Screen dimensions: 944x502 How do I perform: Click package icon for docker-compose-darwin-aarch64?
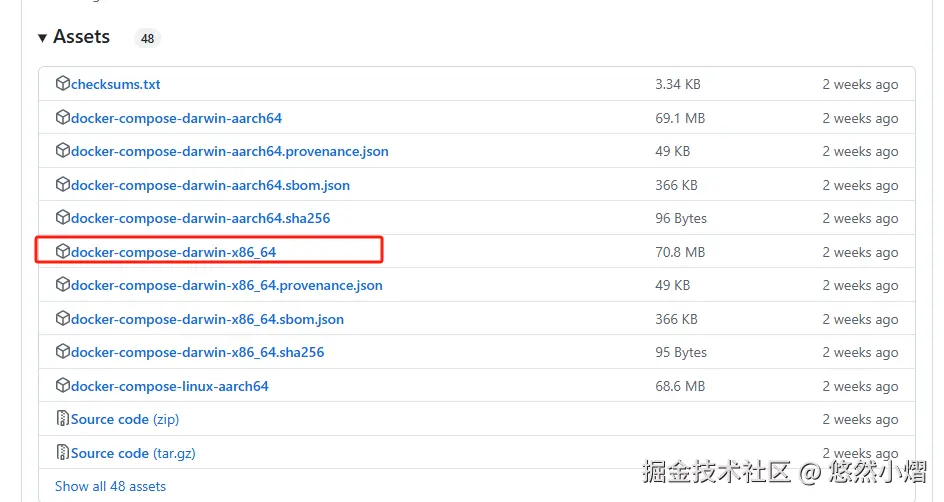tap(63, 117)
